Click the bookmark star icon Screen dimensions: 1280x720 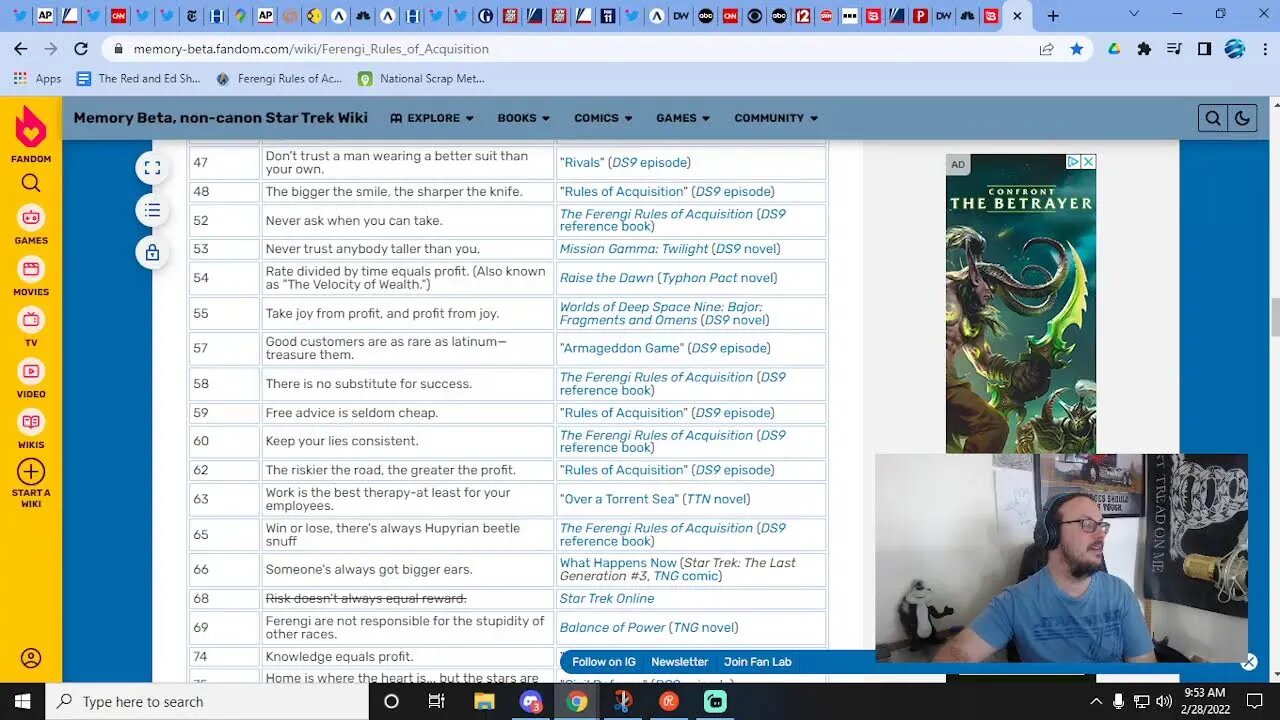[1076, 48]
